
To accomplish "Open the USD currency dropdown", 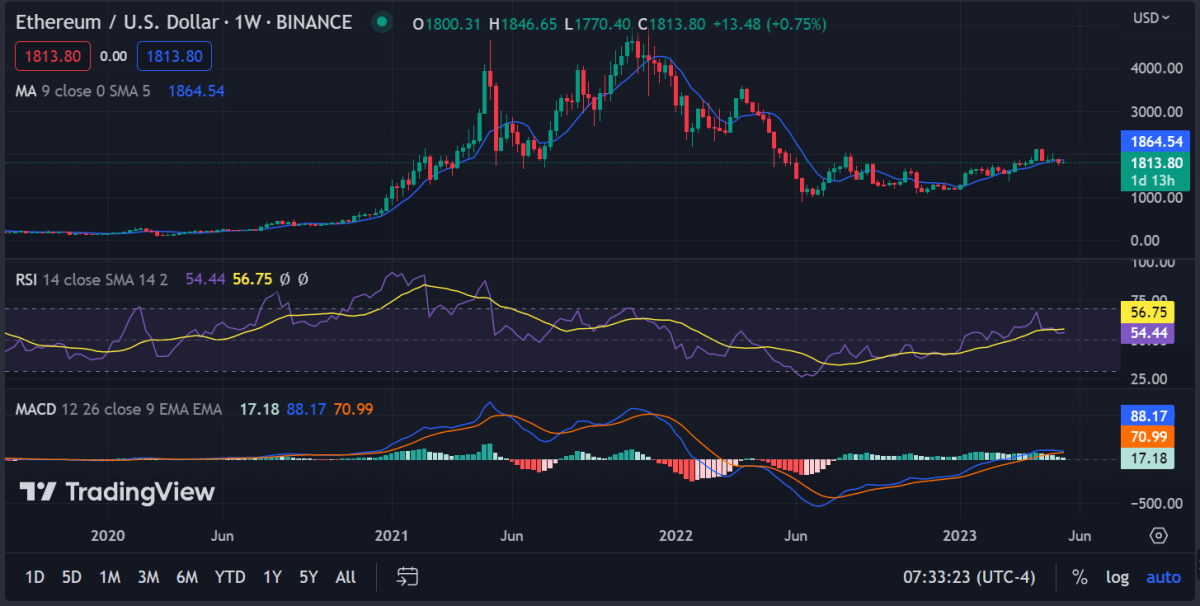I will coord(1151,17).
